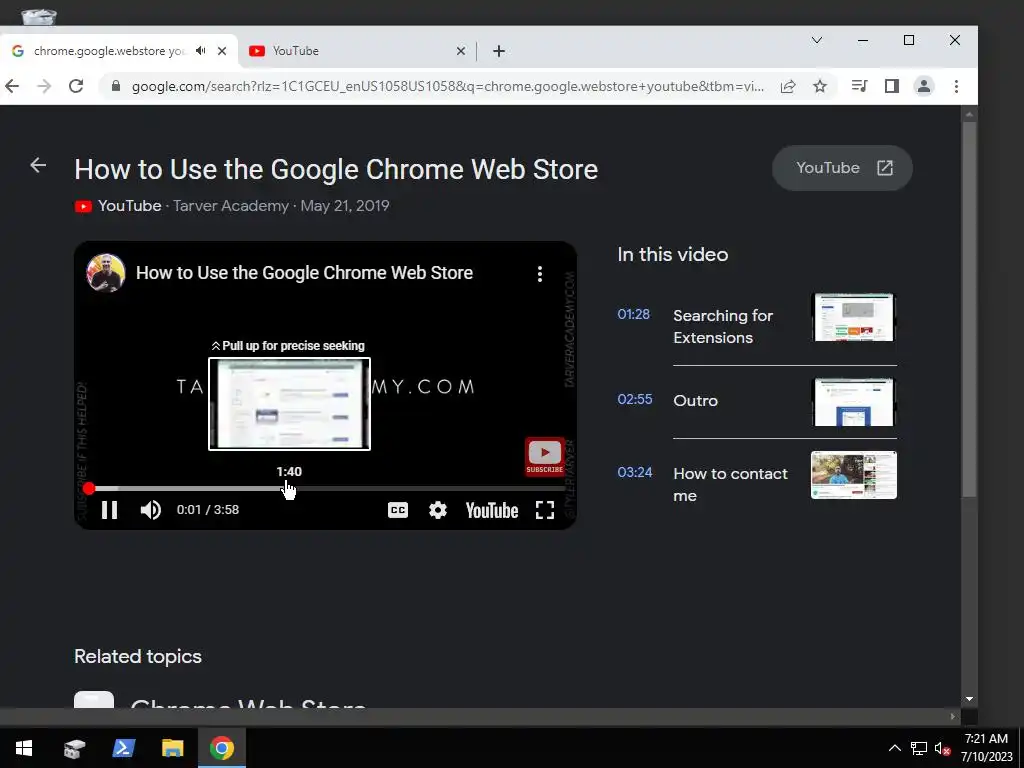Open Windows Start menu

pos(24,748)
